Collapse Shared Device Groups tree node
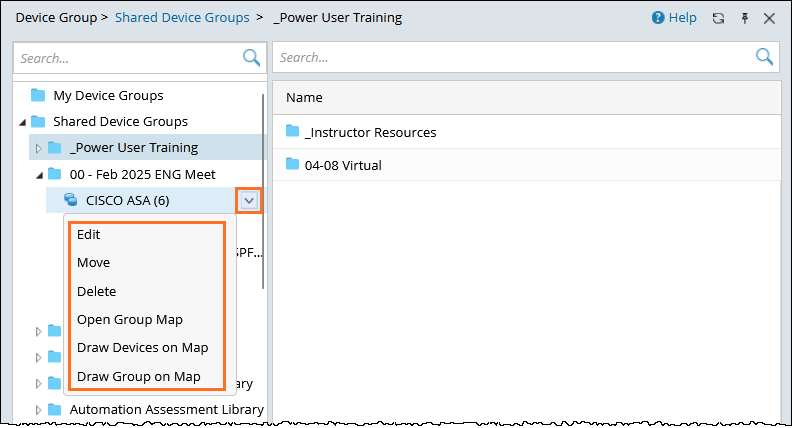This screenshot has height=428, width=792. [x=23, y=122]
